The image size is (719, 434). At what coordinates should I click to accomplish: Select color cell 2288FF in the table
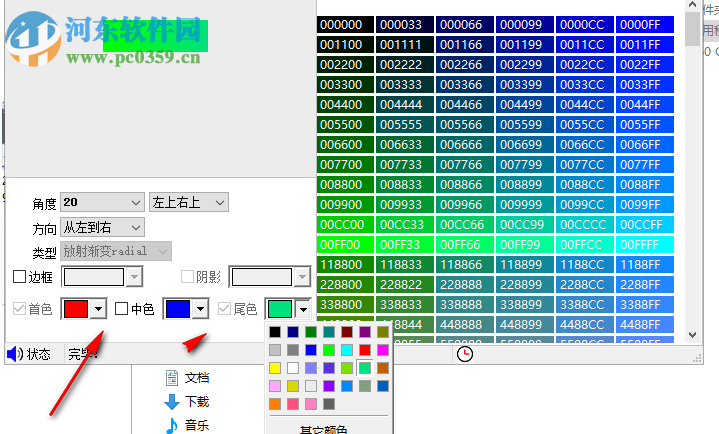pyautogui.click(x=645, y=284)
